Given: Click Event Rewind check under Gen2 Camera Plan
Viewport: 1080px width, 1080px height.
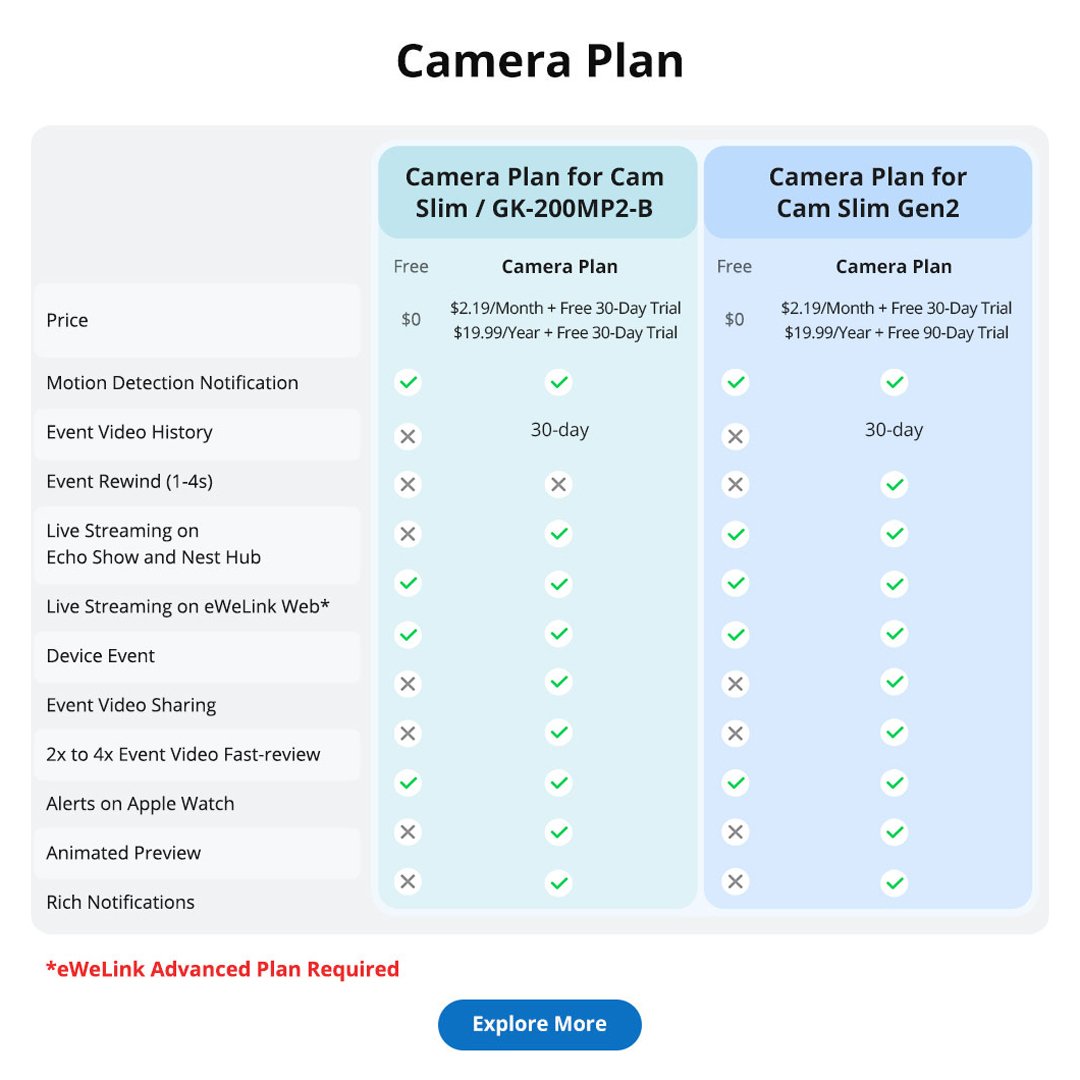Looking at the screenshot, I should (894, 485).
